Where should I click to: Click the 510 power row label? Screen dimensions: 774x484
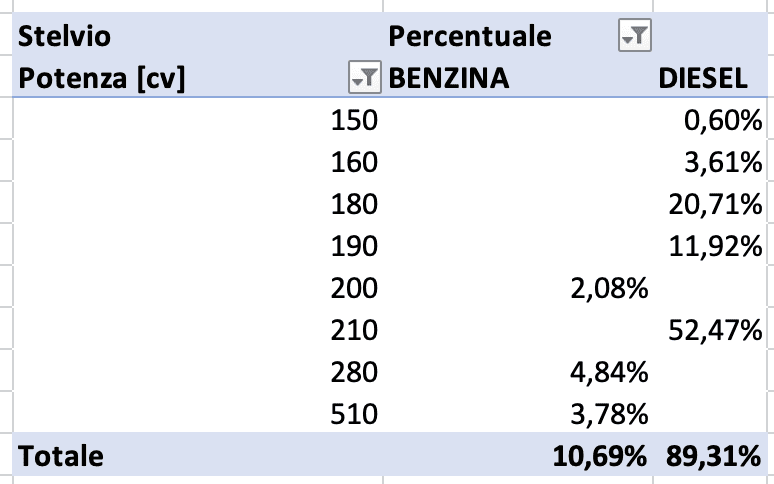tap(354, 415)
